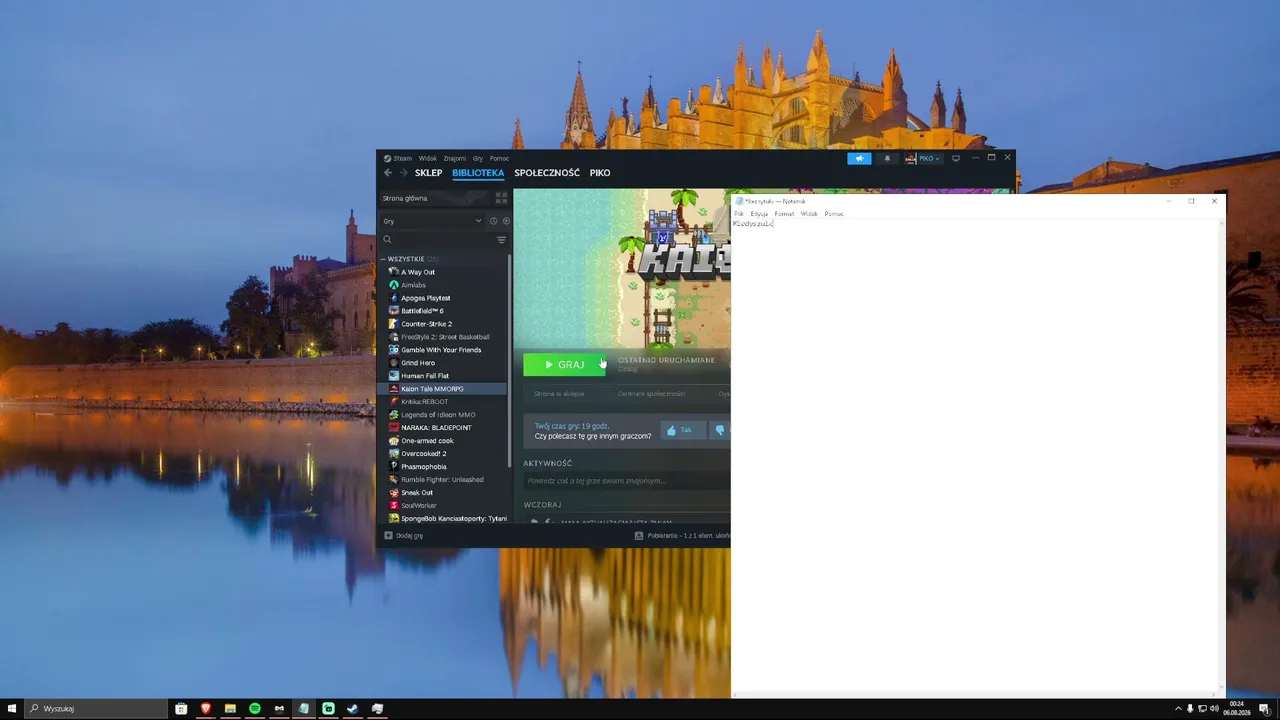Open Steam announcements megaphone button
This screenshot has width=1280, height=720.
pyautogui.click(x=859, y=158)
